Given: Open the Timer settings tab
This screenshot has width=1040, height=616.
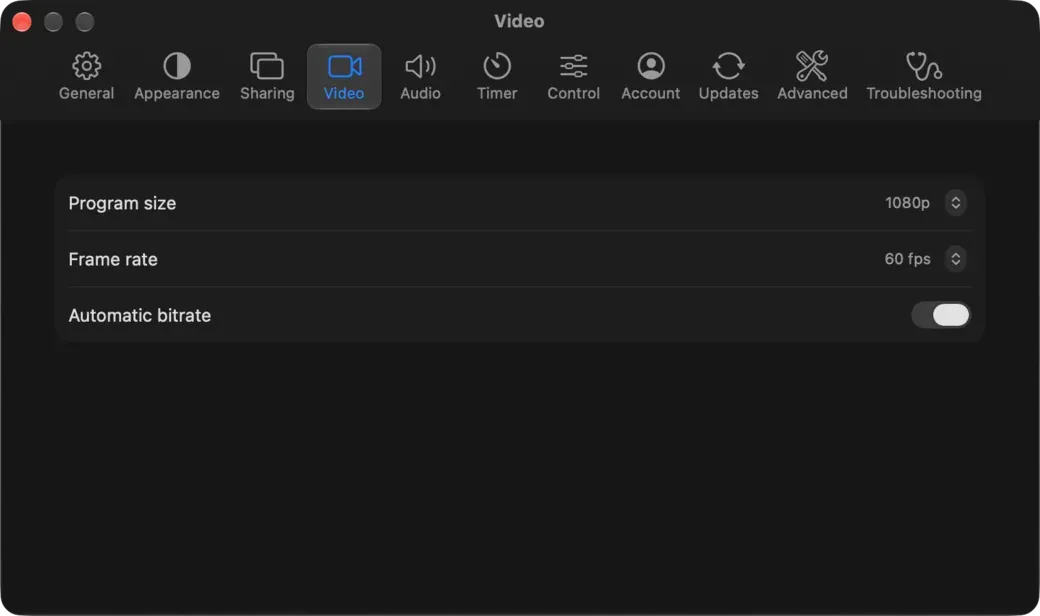Looking at the screenshot, I should click(497, 77).
